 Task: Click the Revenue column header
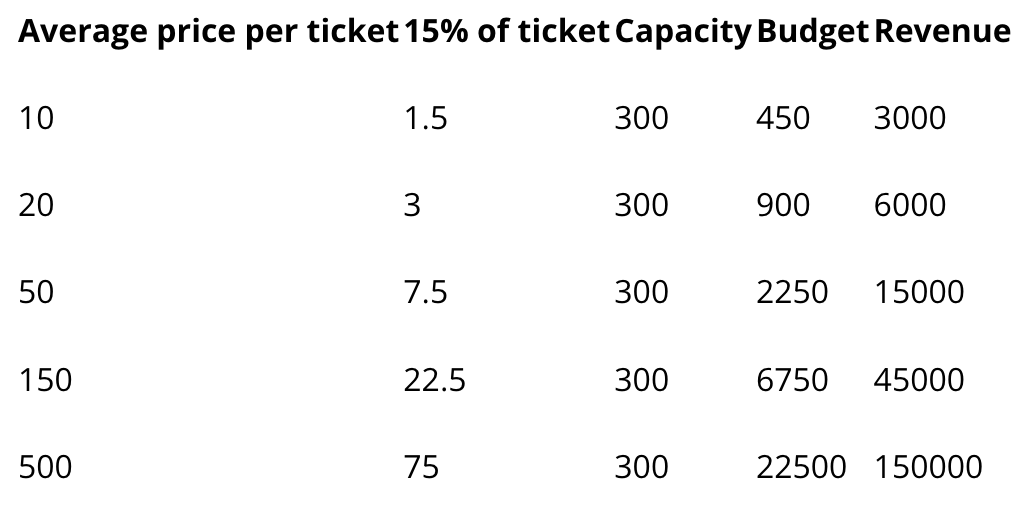[942, 31]
